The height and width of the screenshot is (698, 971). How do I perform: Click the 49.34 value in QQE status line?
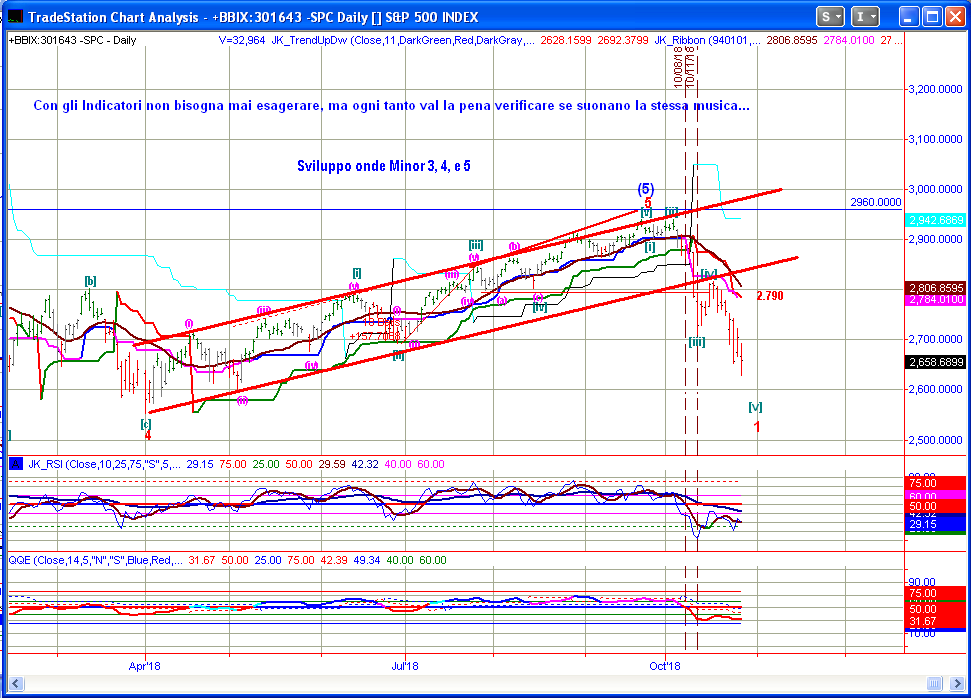click(367, 560)
